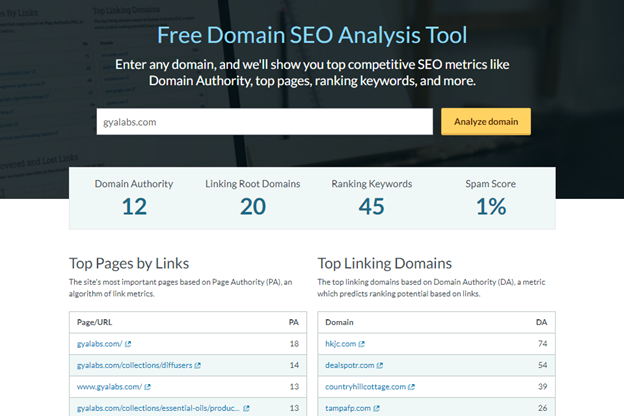This screenshot has height=416, width=624.
Task: Click the Page/URL column header
Action: [94, 322]
